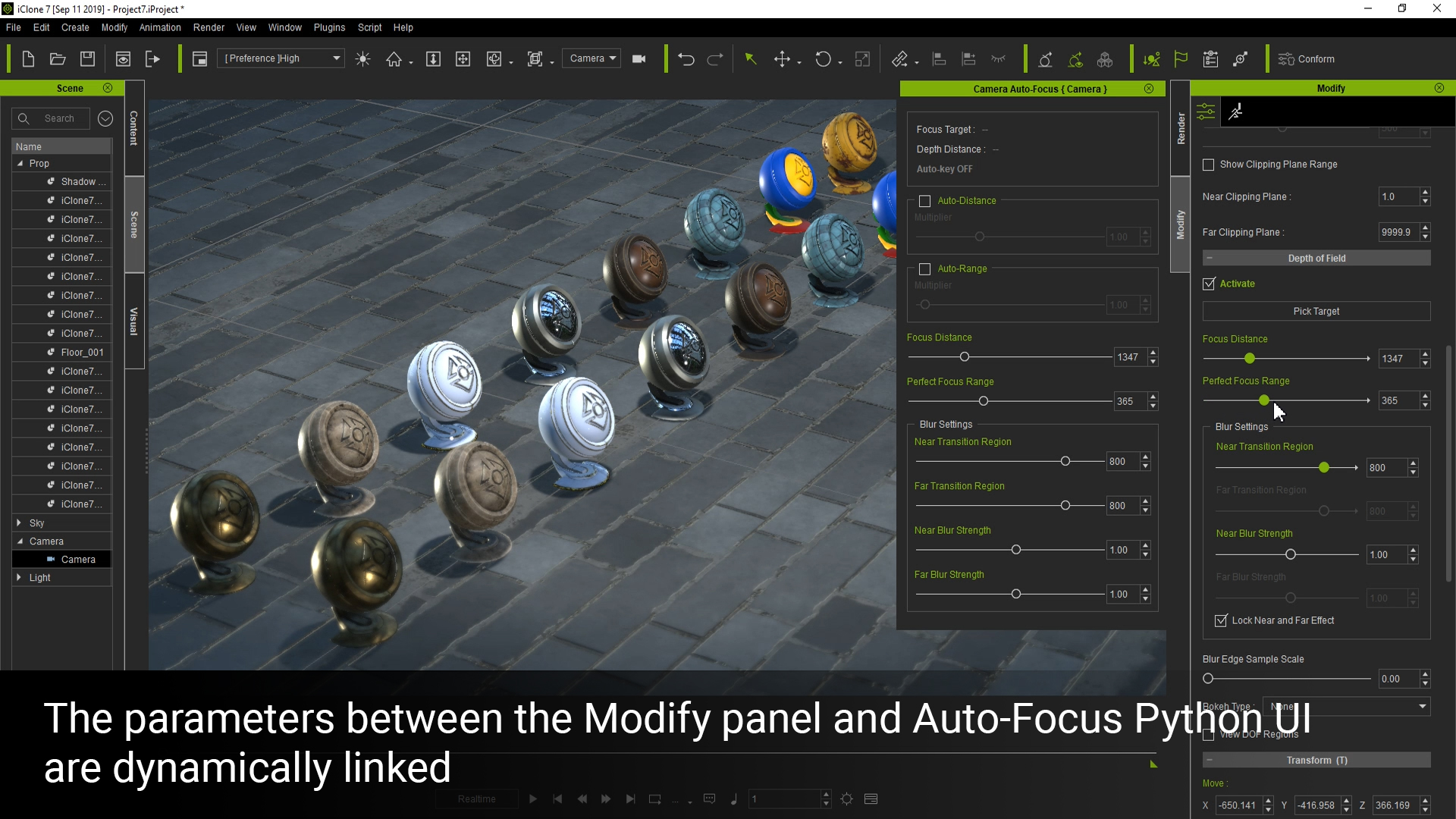Click the Conform button
Image resolution: width=1456 pixels, height=819 pixels.
(1307, 59)
